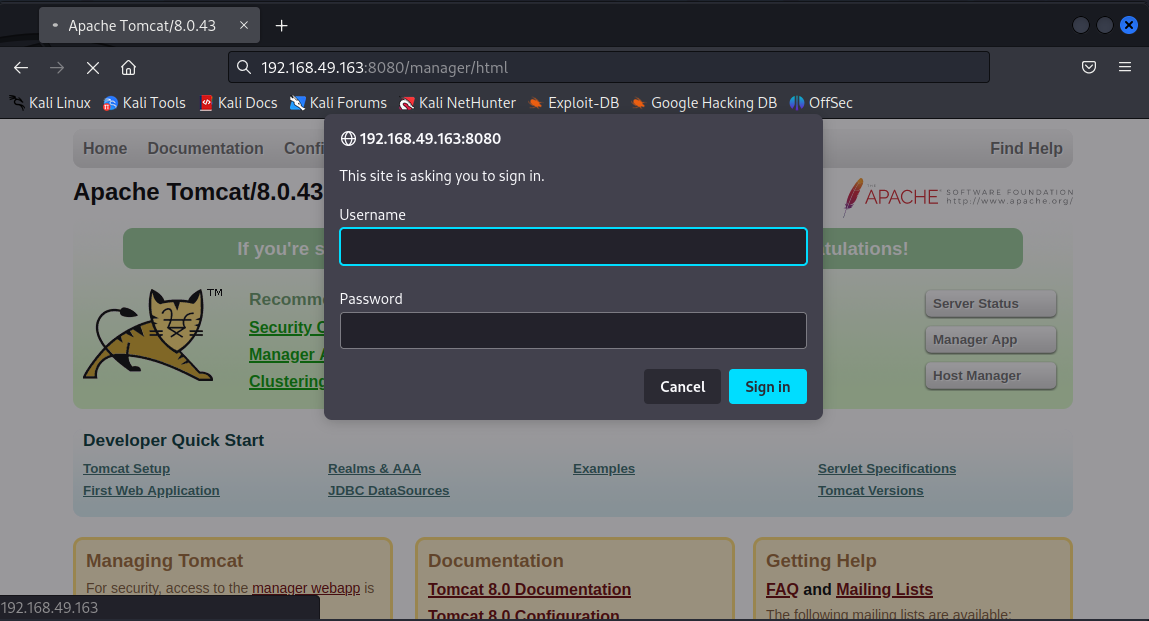Open the Kali Forums bookmark
This screenshot has width=1149, height=621.
point(338,103)
